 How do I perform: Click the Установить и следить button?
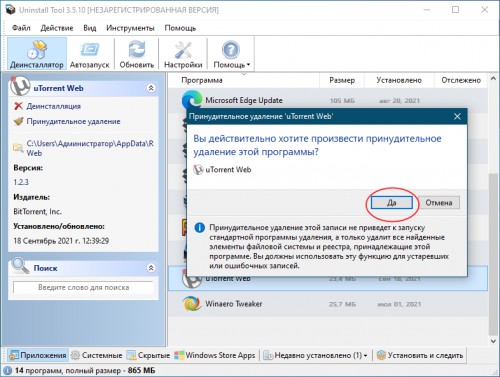coord(420,355)
